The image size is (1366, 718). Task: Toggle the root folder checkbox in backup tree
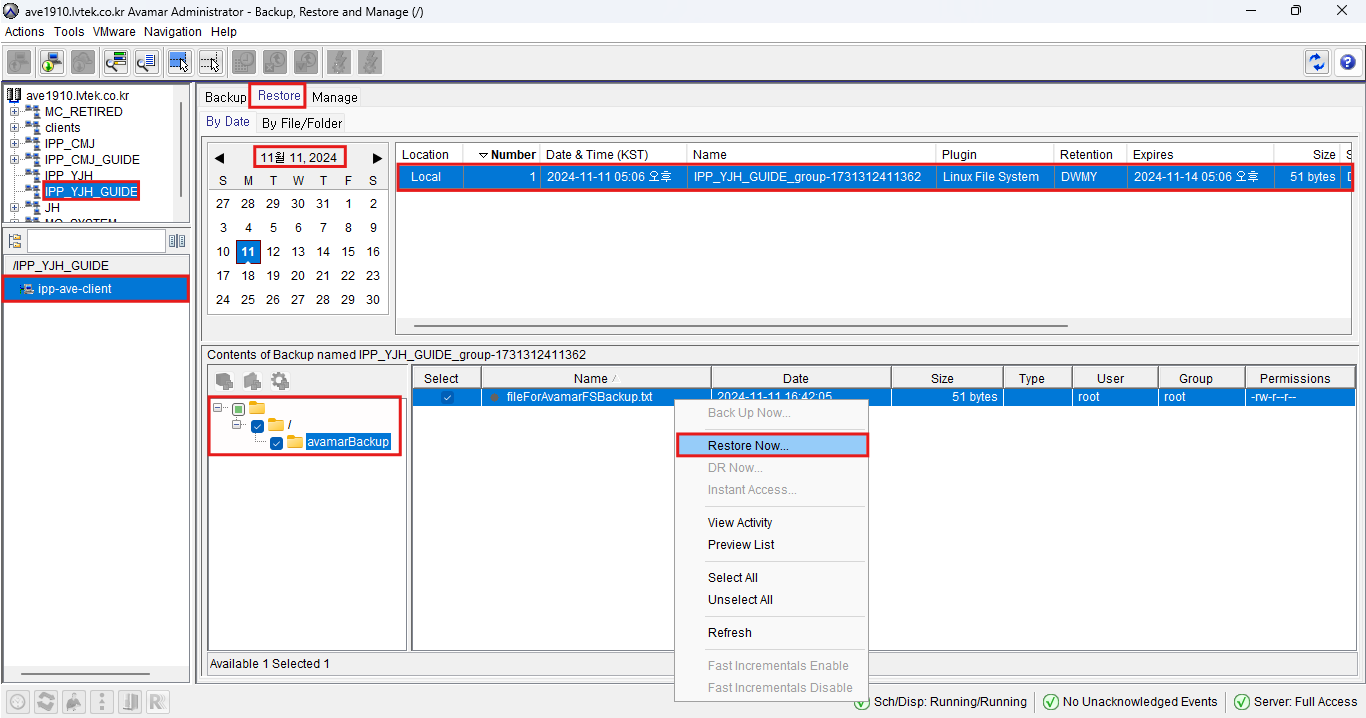tap(238, 409)
